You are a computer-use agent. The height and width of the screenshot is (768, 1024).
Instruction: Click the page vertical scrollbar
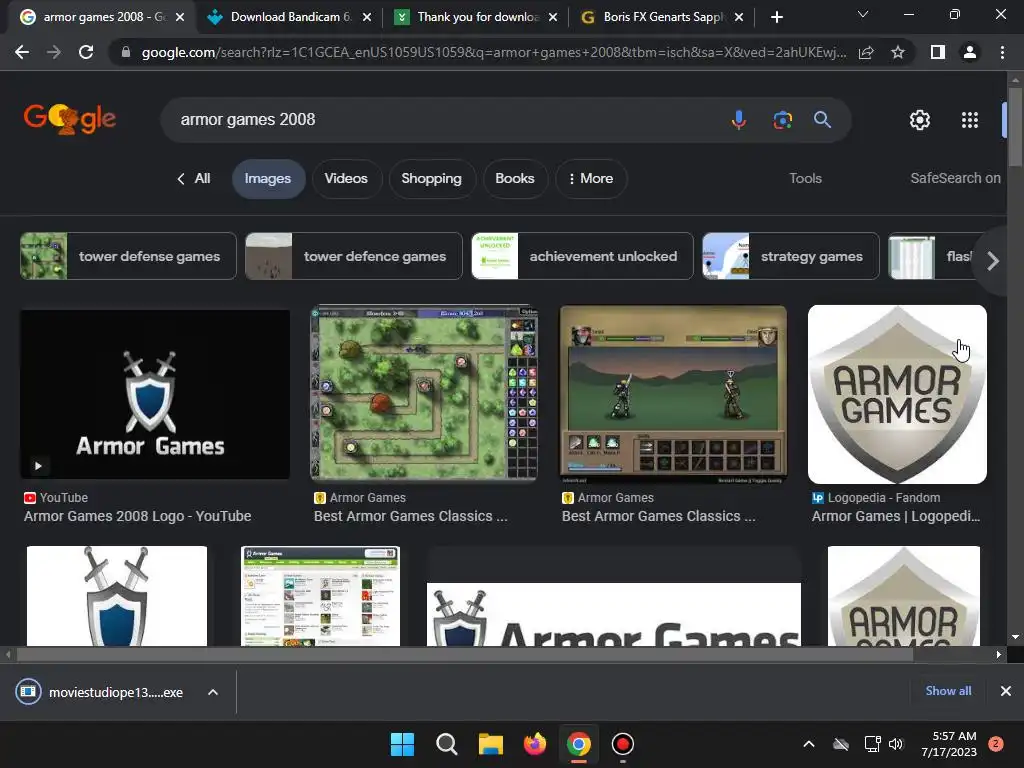1015,127
